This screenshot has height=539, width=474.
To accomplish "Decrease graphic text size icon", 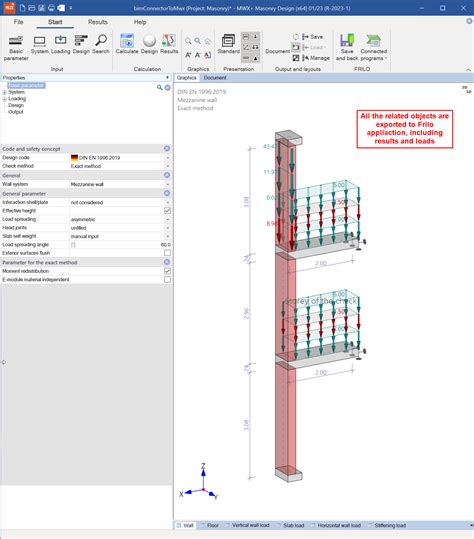I will pos(198,55).
